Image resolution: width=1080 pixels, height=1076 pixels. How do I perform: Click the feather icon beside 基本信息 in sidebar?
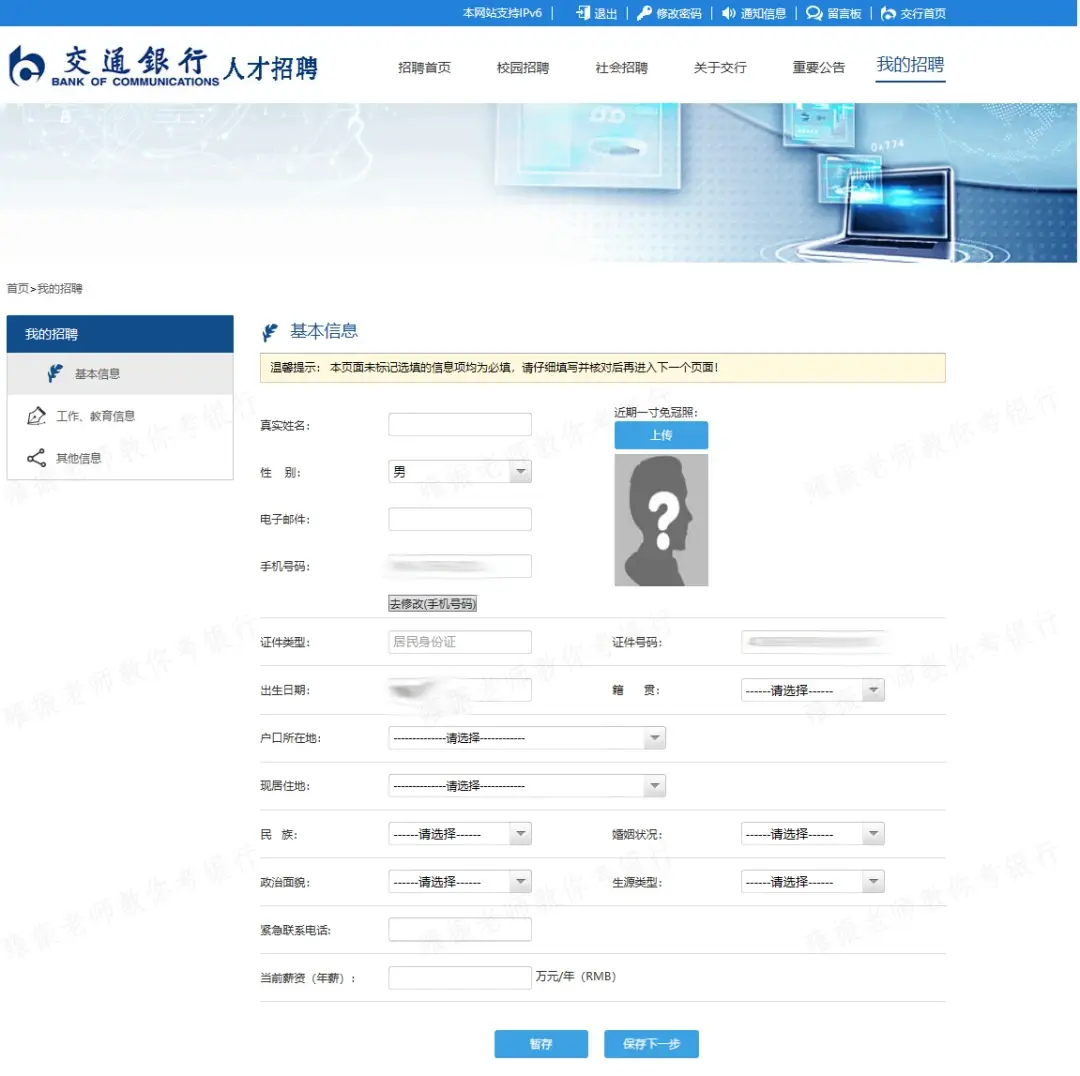point(55,373)
